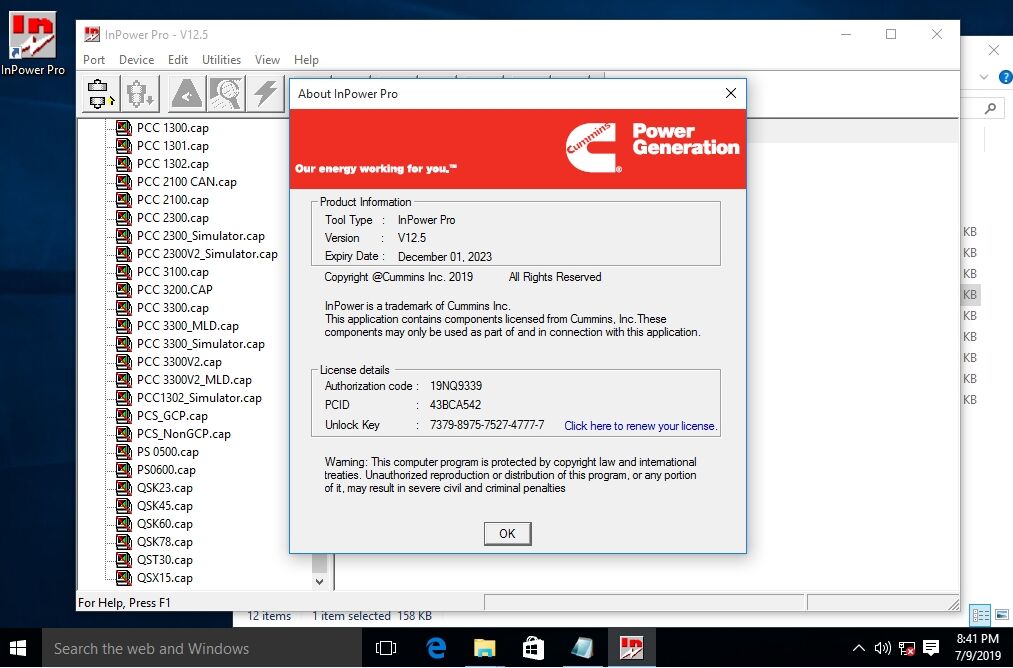This screenshot has height=668, width=1013.
Task: Click the Disconnect port toolbar icon
Action: (x=140, y=94)
